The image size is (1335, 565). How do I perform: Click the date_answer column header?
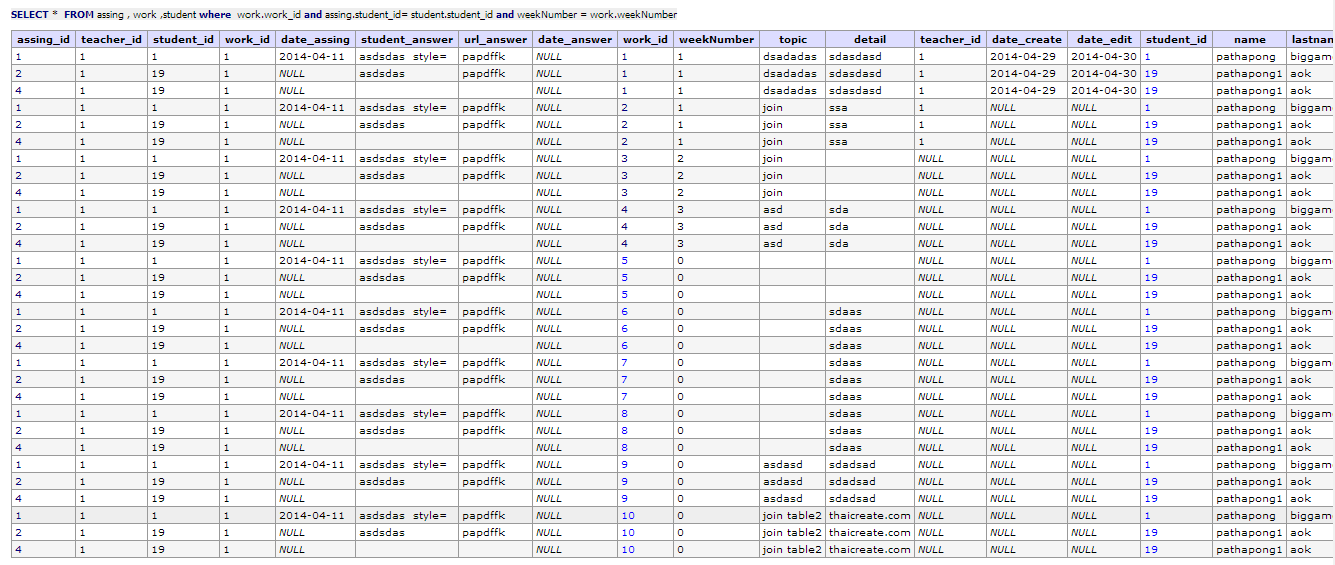pos(575,40)
